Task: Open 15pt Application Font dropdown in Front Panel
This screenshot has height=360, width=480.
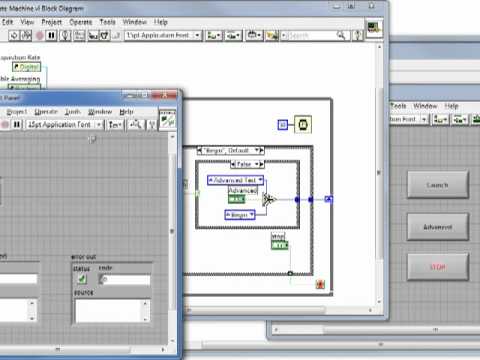Action: tap(64, 125)
